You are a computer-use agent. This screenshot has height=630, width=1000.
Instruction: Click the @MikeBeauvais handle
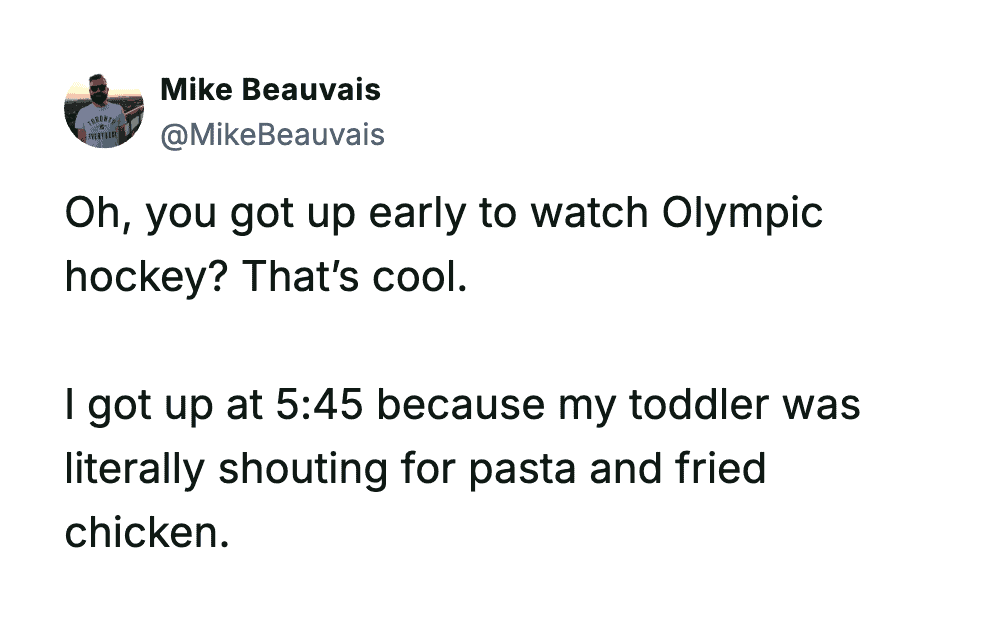[x=272, y=134]
